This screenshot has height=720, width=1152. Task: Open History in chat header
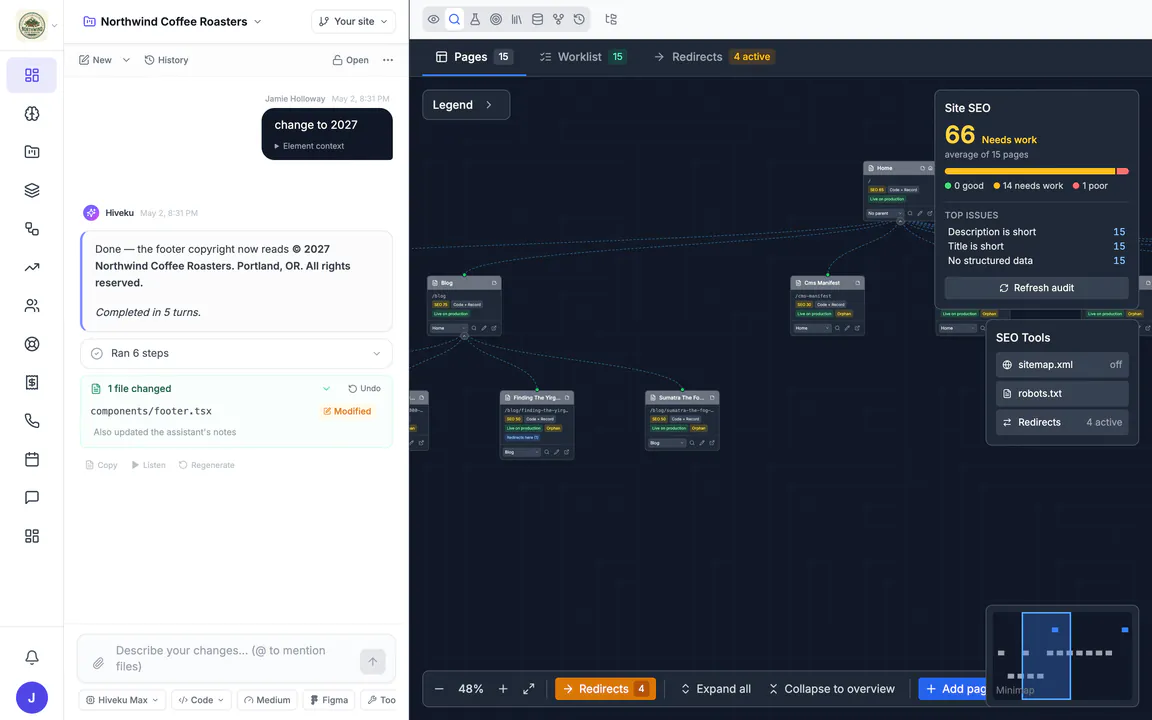click(166, 60)
